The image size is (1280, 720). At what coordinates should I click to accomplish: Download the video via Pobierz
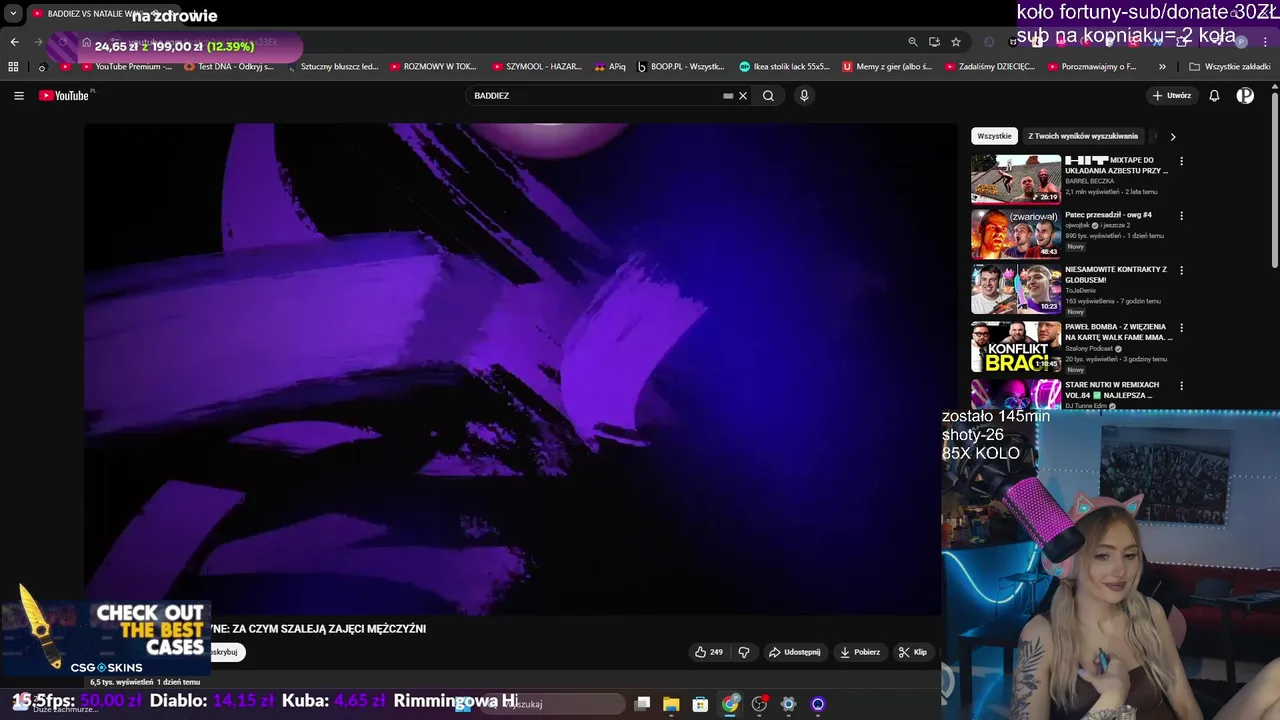[860, 652]
